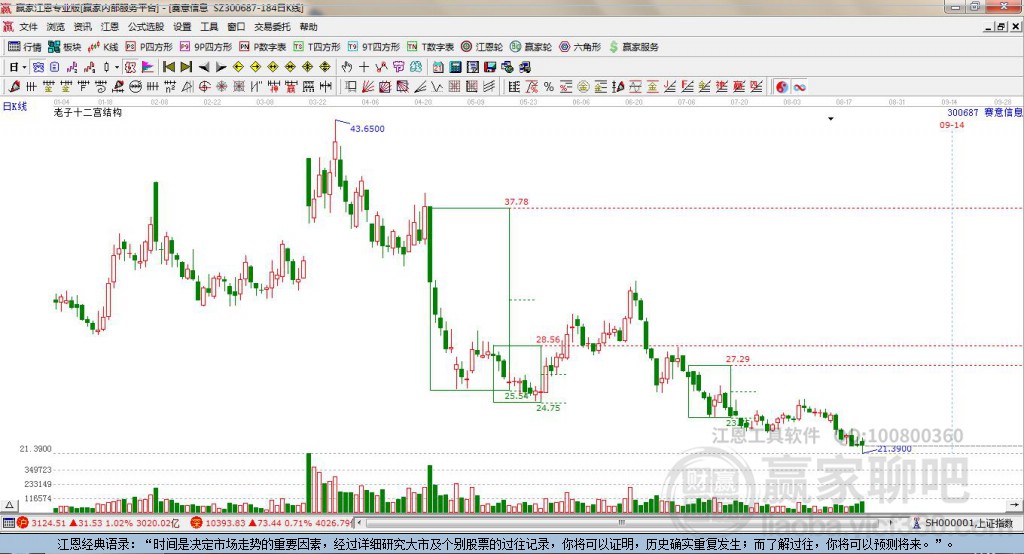Click the 沪 index value 3124.51

point(48,523)
